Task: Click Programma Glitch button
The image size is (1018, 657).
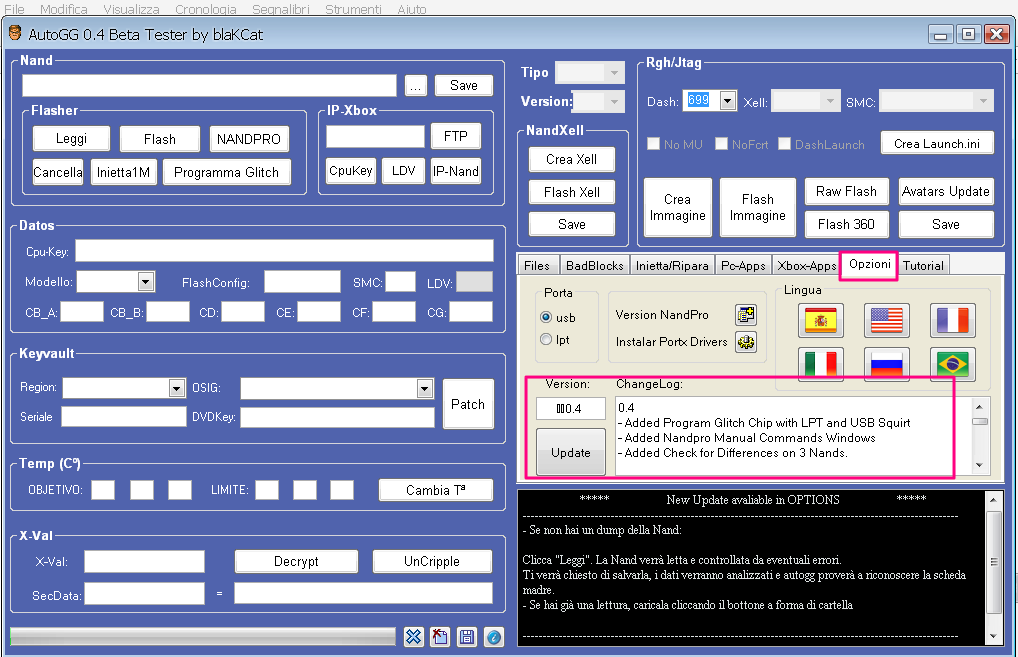Action: point(226,172)
